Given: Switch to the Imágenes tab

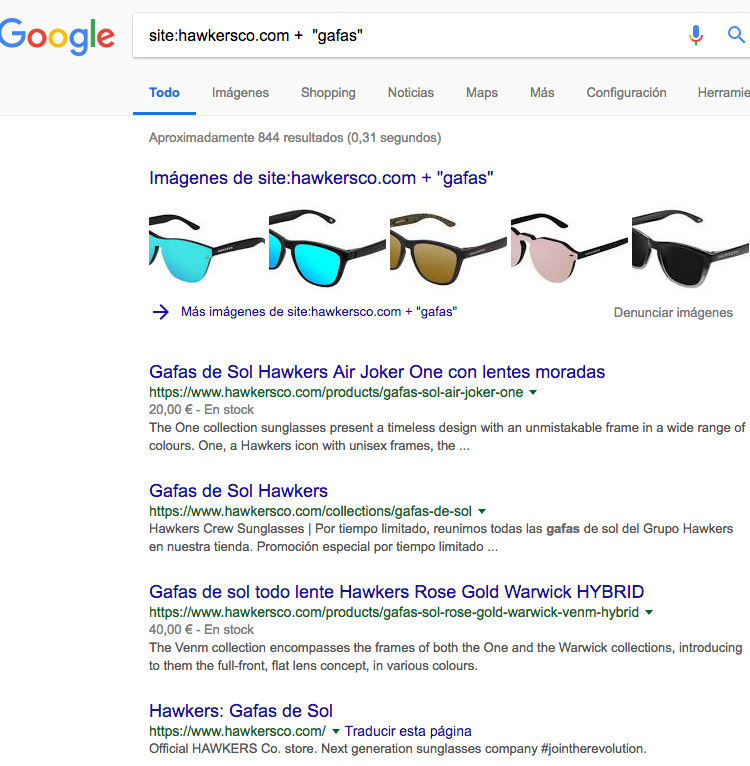Looking at the screenshot, I should pyautogui.click(x=240, y=93).
